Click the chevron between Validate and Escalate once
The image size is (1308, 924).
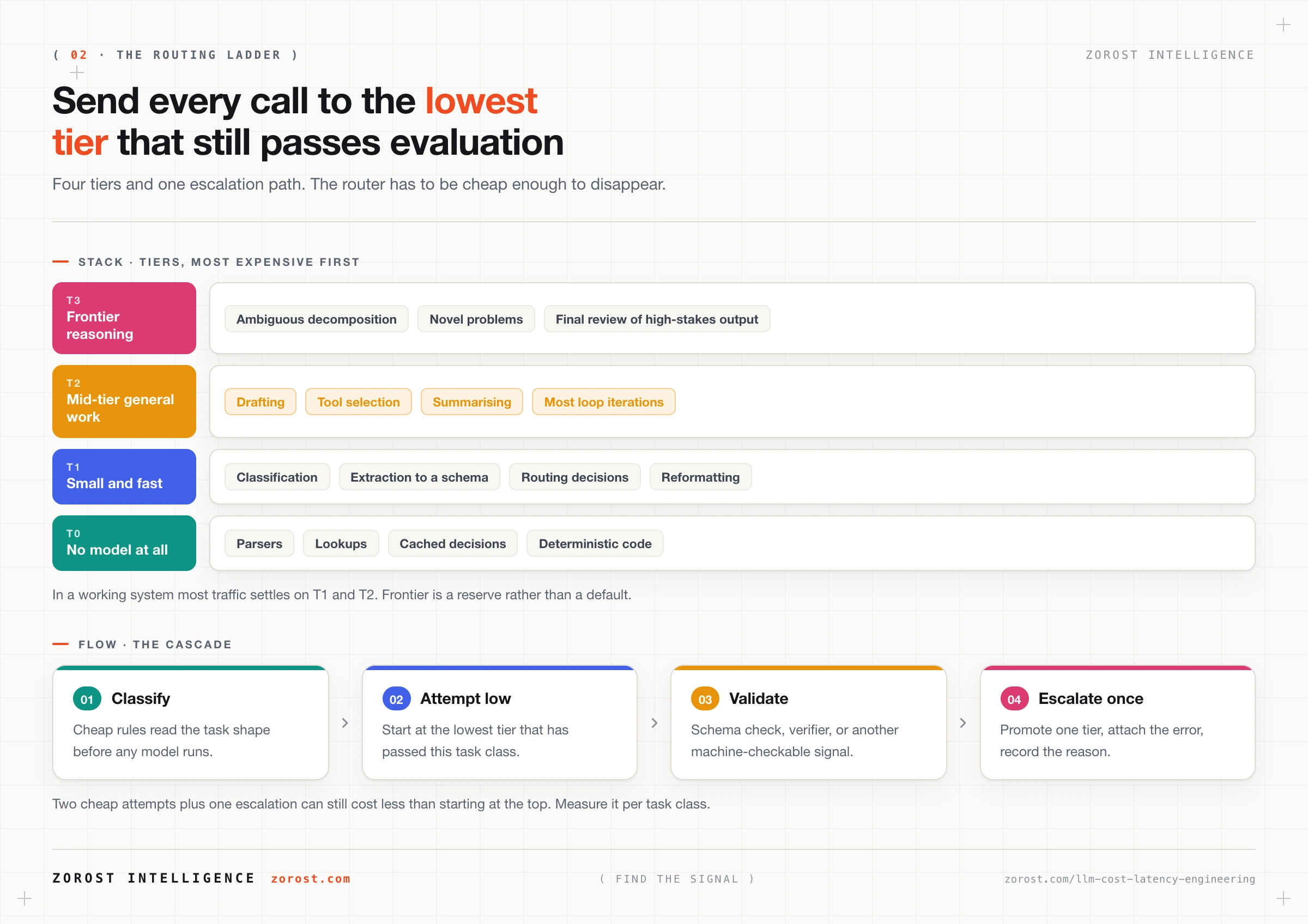tap(964, 723)
